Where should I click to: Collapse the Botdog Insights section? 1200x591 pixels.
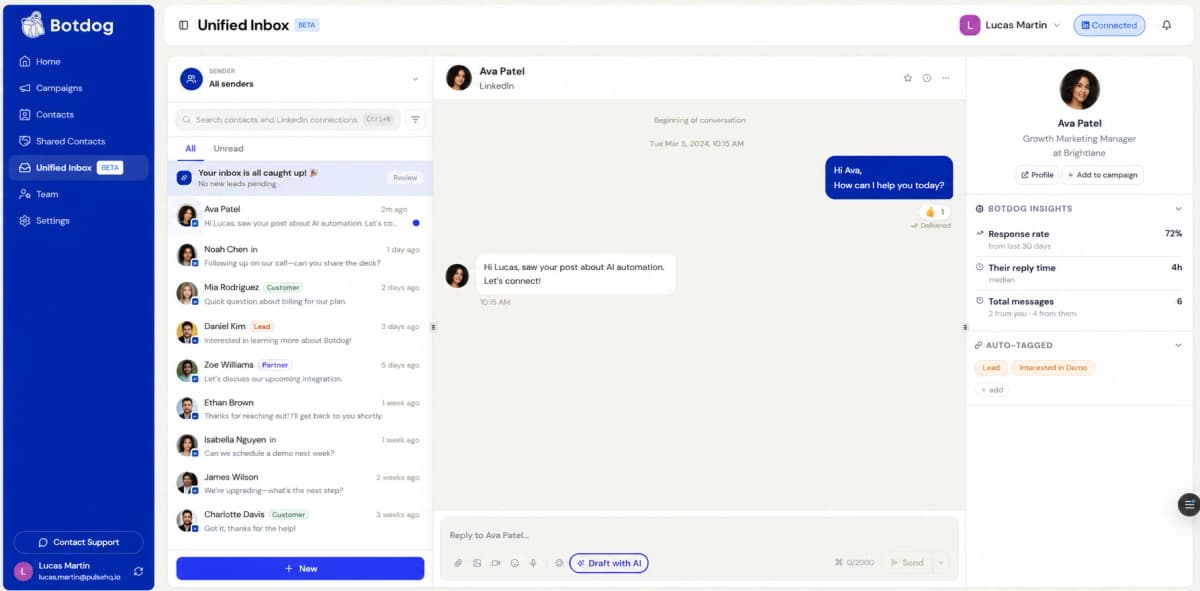[x=1178, y=208]
